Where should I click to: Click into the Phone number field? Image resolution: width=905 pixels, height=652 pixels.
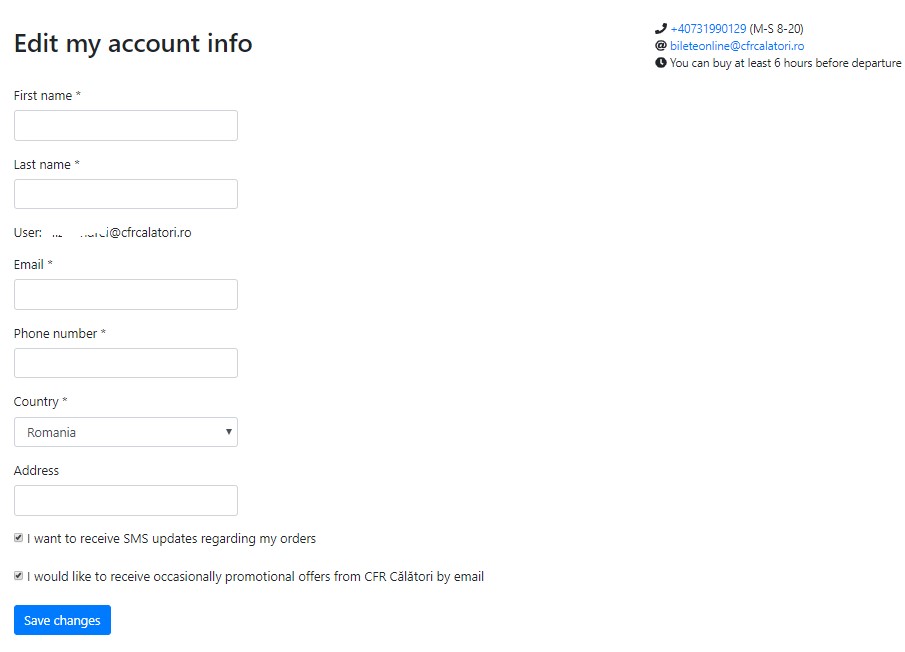coord(126,363)
